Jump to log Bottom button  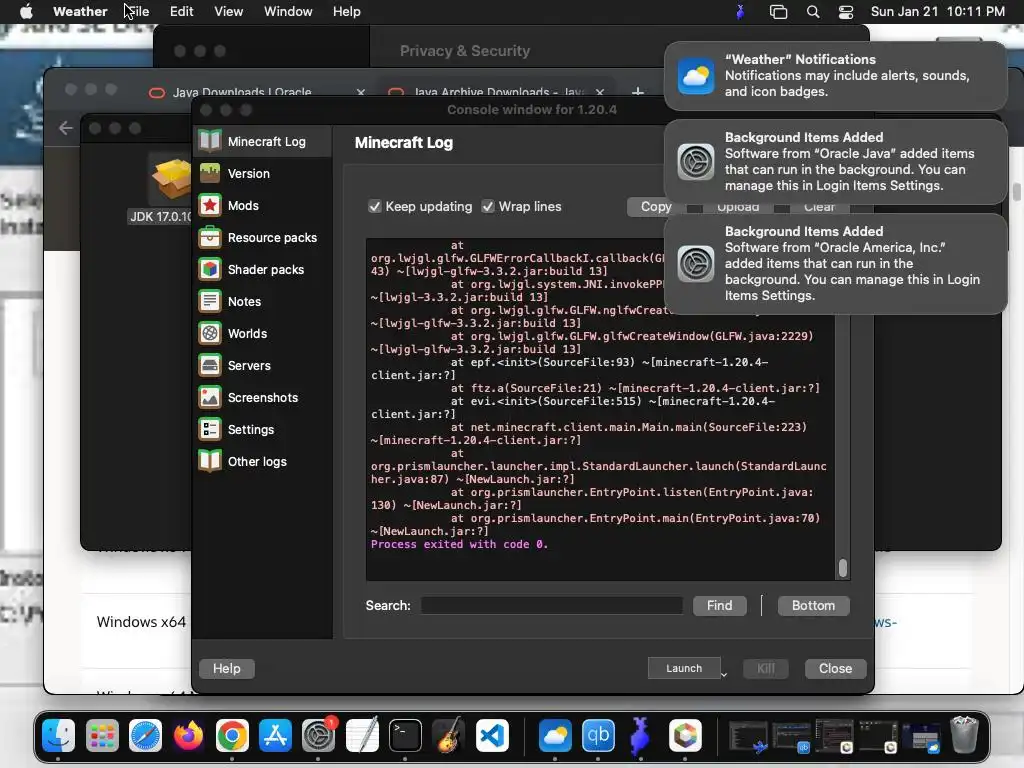pos(813,605)
